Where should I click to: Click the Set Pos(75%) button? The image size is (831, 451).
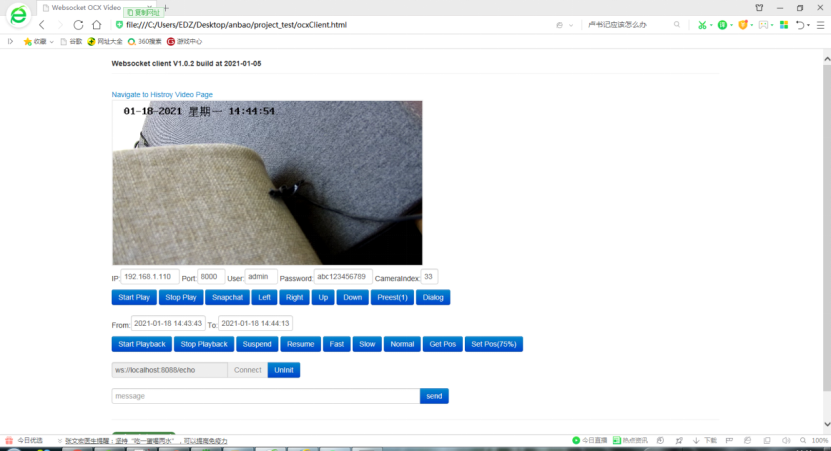tap(493, 344)
